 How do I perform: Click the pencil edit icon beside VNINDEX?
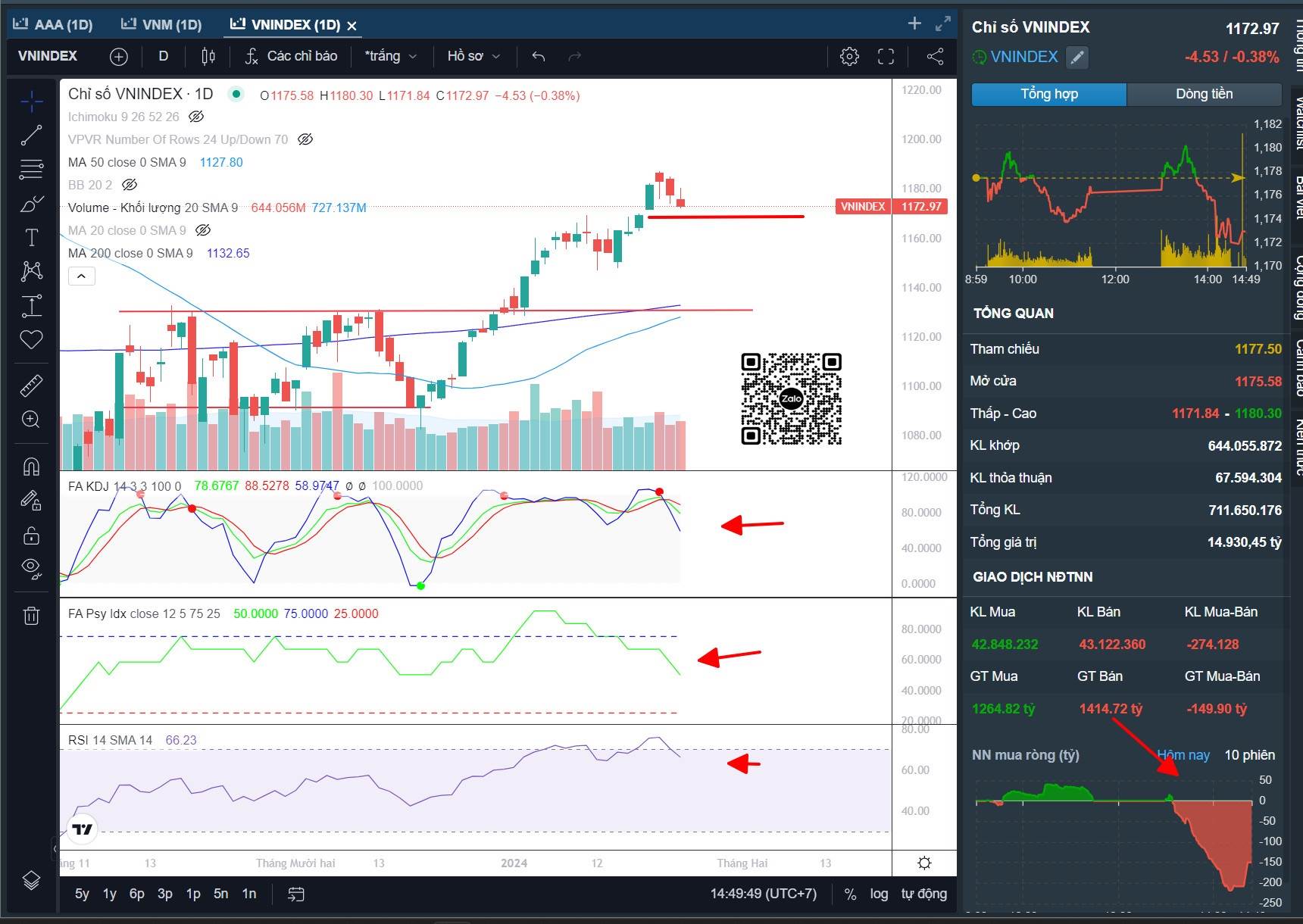click(1077, 57)
